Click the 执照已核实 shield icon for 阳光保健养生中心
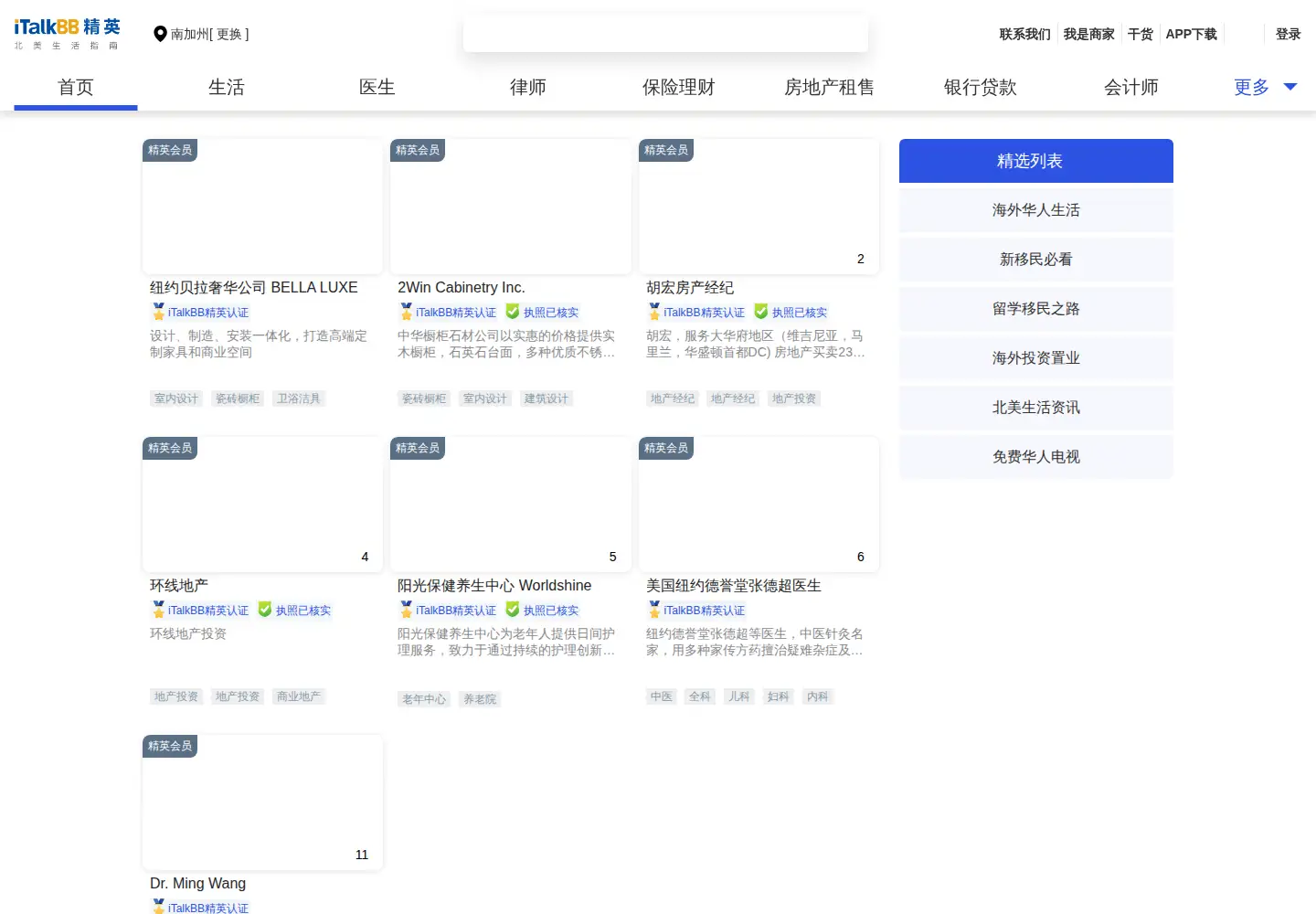Screen dimensions: 1316x914 (513, 610)
